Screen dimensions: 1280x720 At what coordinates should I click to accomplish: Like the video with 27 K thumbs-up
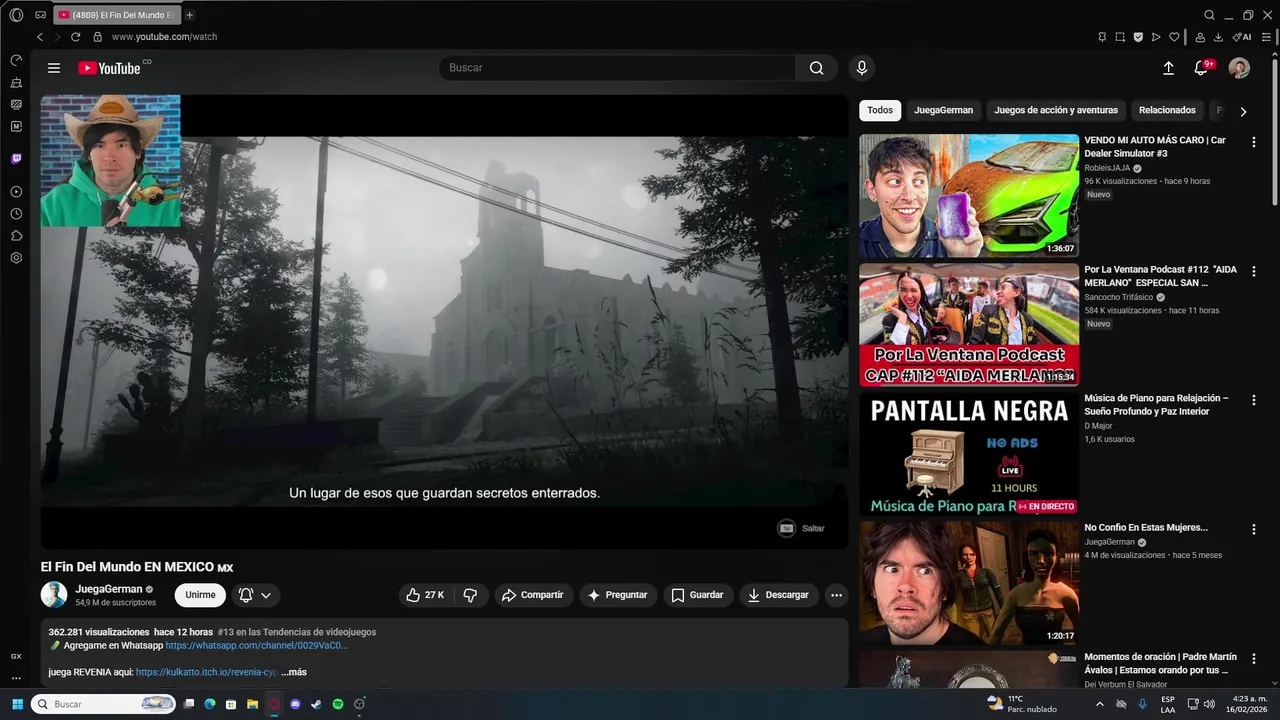(425, 595)
